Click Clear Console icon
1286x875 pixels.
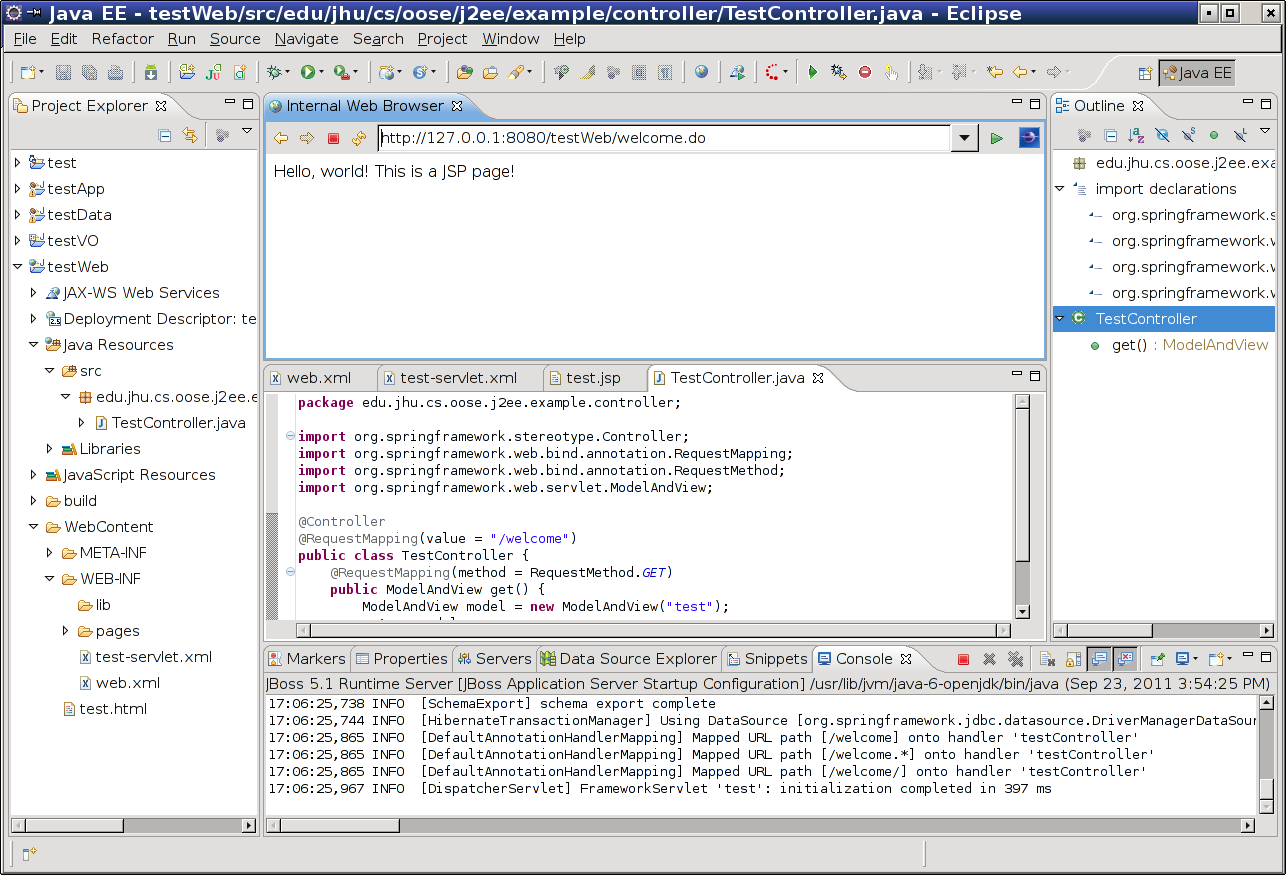coord(1047,659)
